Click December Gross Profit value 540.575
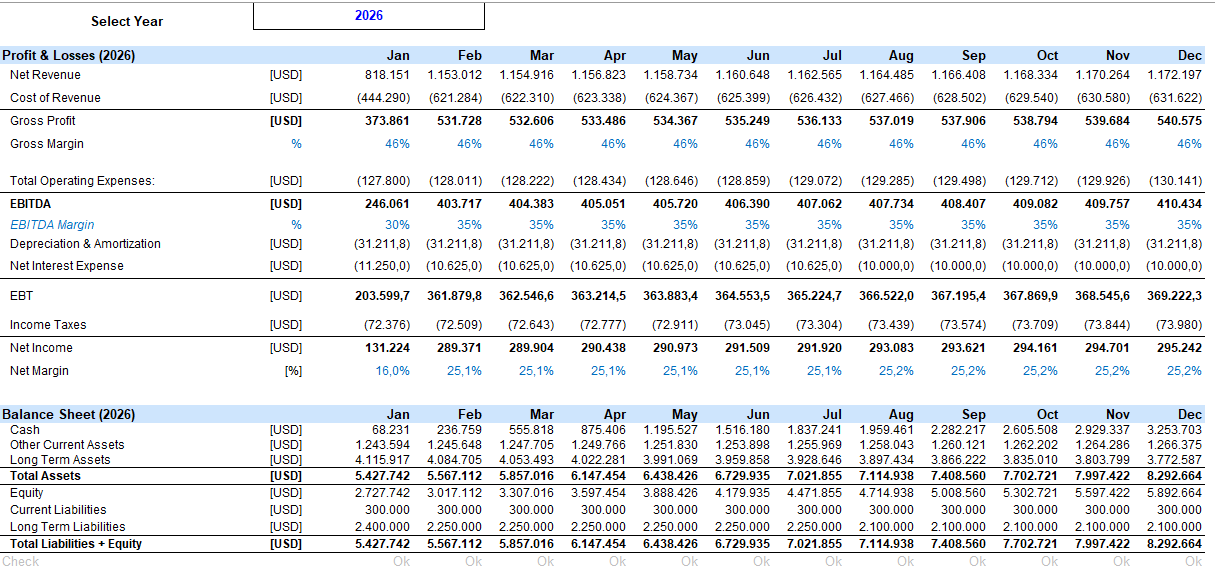The width and height of the screenshot is (1215, 574). point(1179,121)
